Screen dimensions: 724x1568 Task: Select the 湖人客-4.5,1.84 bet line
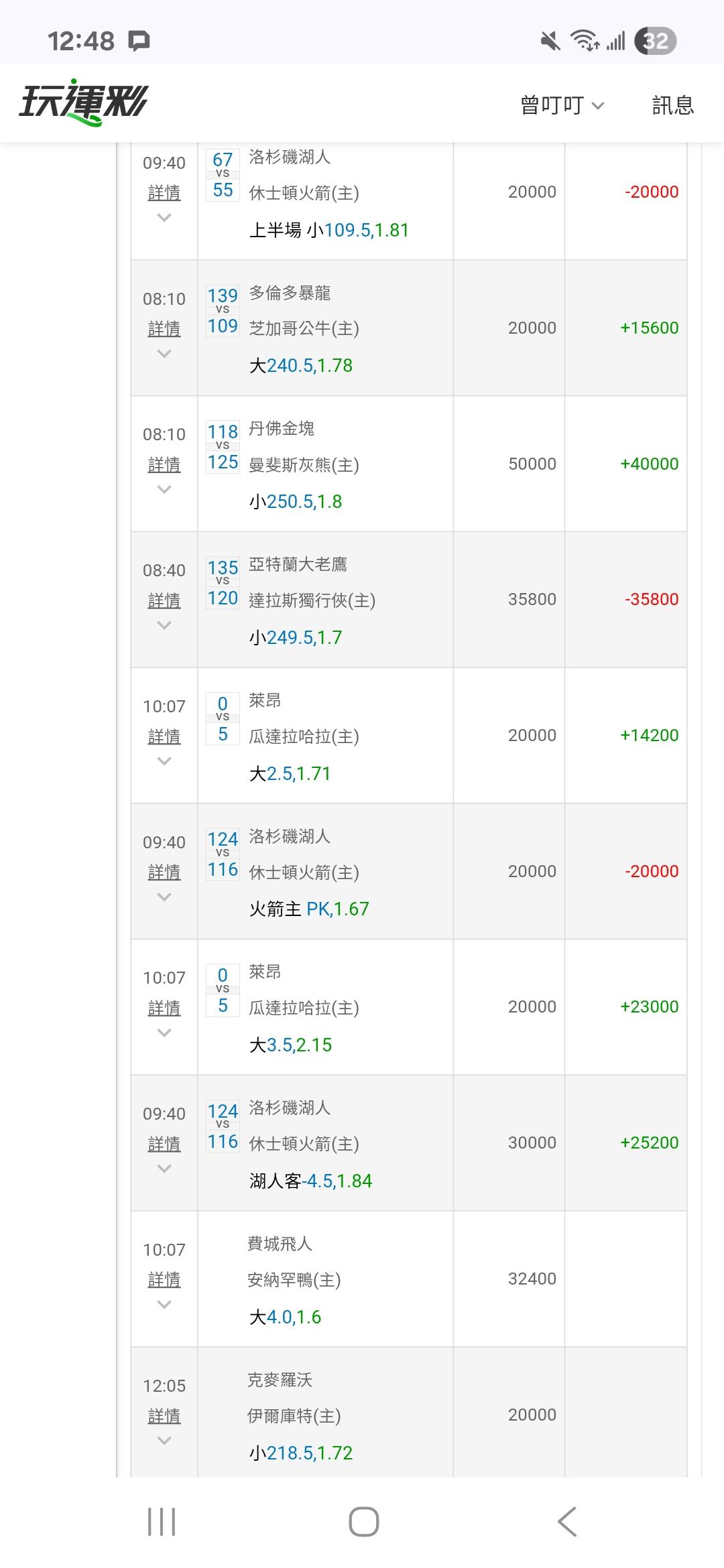click(310, 1181)
